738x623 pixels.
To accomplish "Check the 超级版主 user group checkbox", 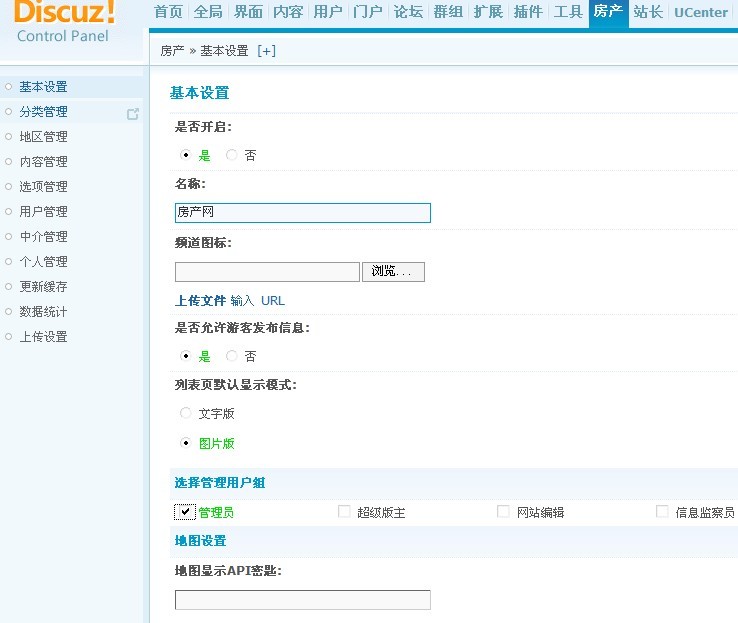I will point(344,511).
